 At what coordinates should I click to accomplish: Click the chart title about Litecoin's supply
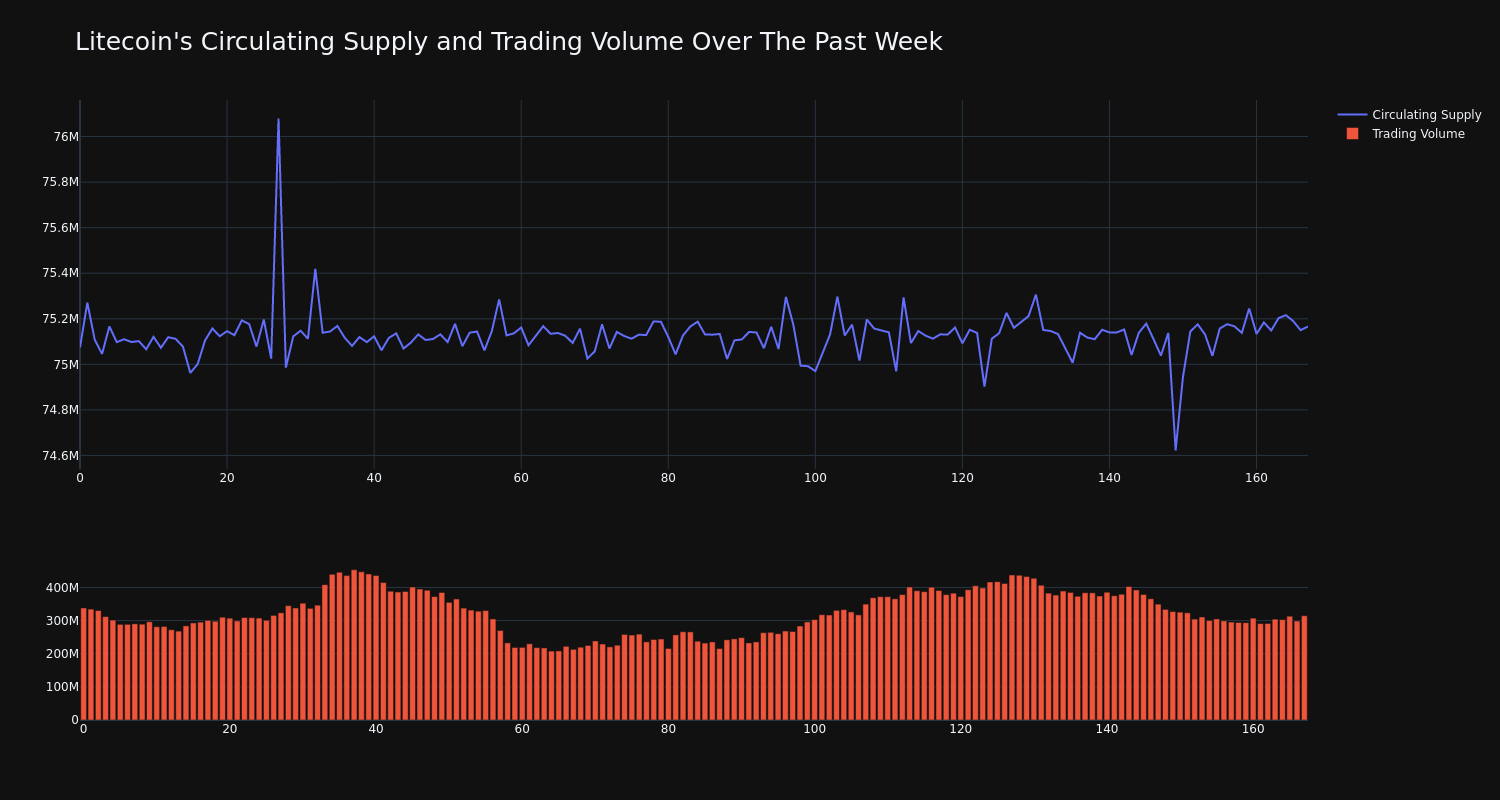509,42
